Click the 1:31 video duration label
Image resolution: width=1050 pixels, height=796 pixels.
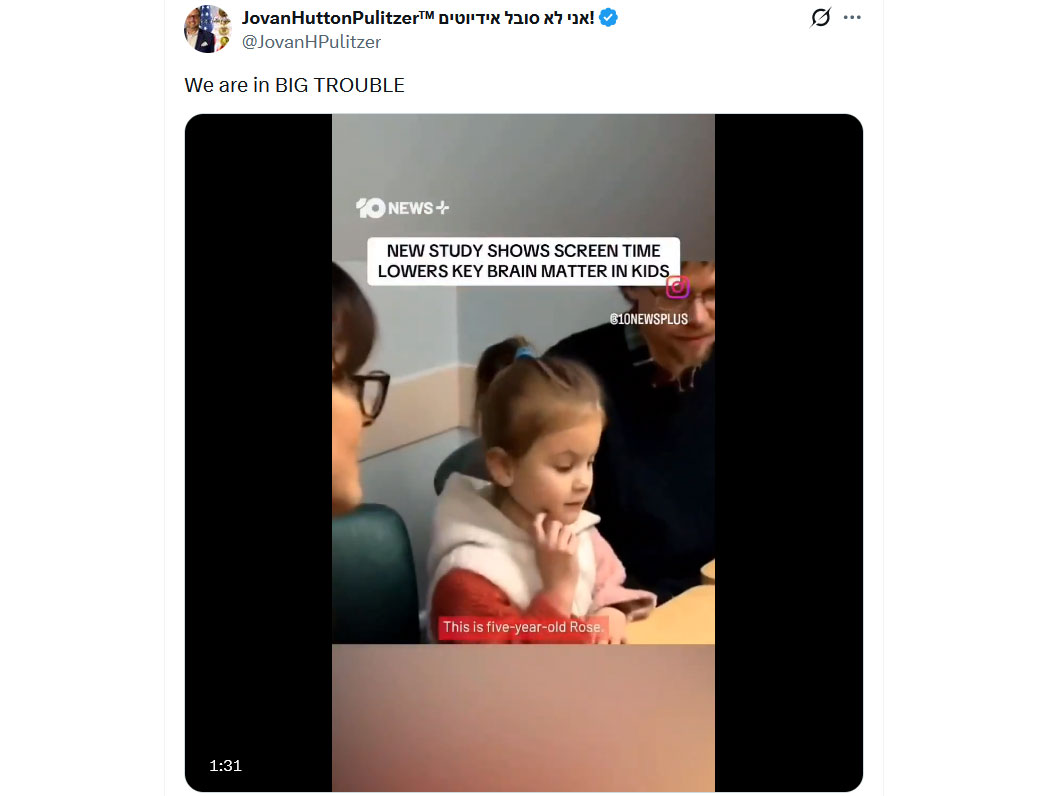(x=225, y=765)
